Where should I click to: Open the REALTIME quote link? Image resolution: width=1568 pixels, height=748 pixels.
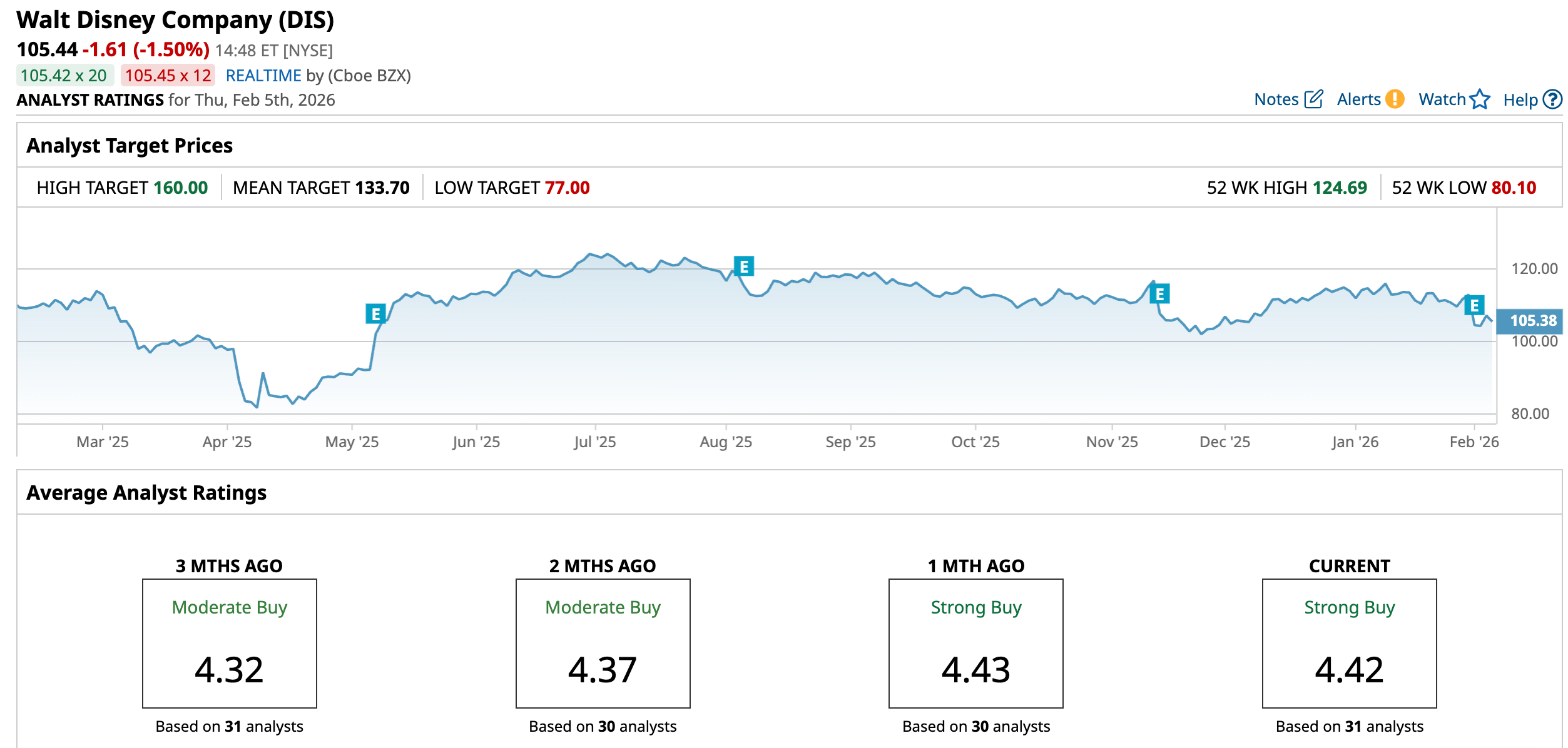(x=263, y=76)
